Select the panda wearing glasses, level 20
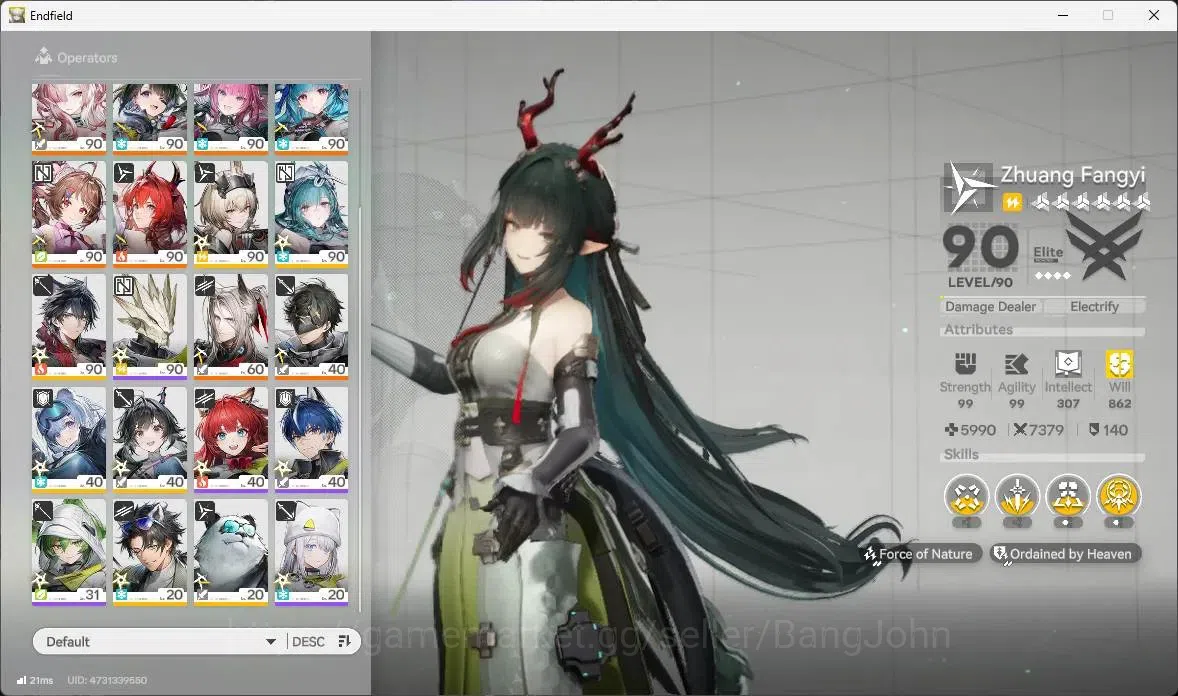Viewport: 1178px width, 696px height. (x=231, y=552)
